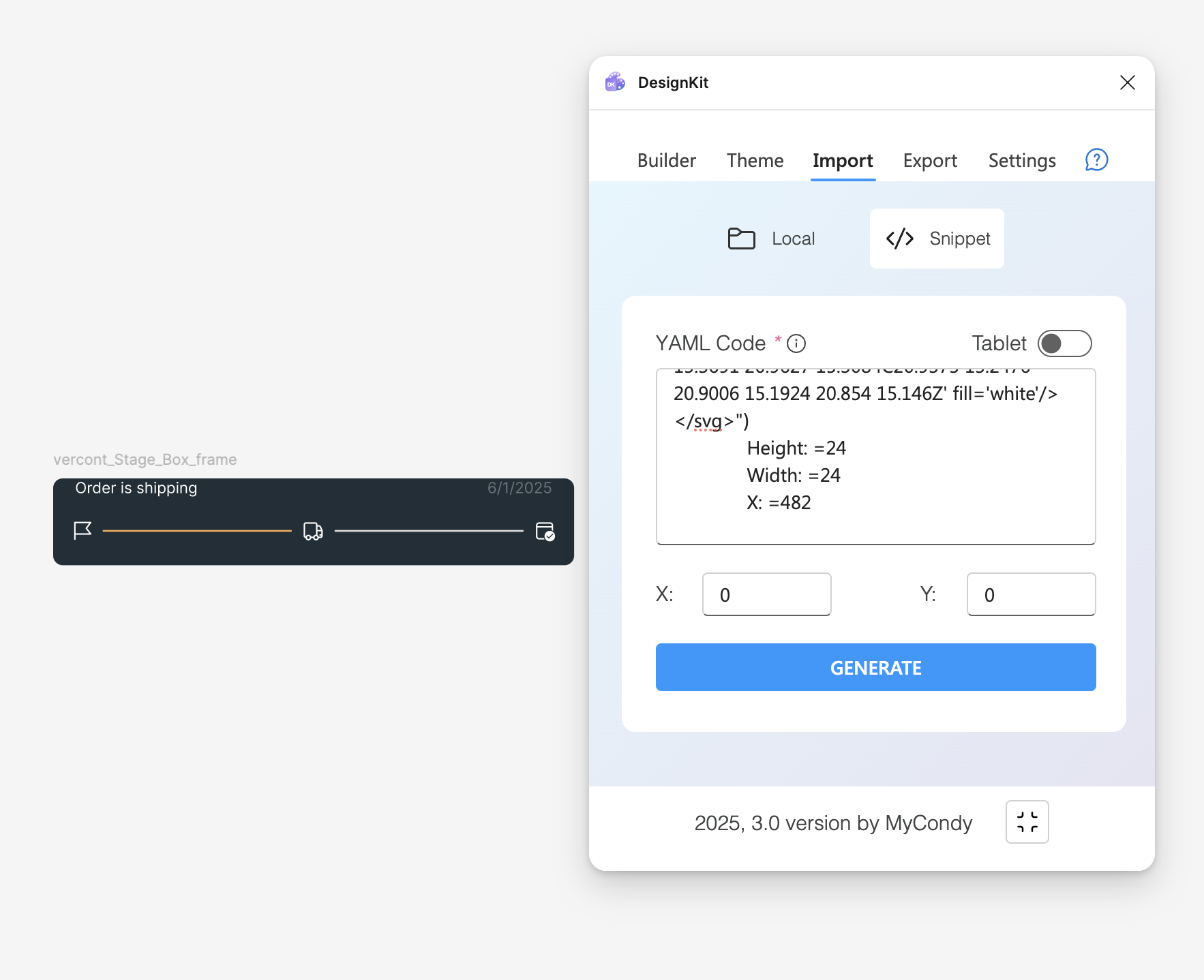Collapse the plugin with the minimize icon
The height and width of the screenshot is (980, 1204).
[1027, 822]
